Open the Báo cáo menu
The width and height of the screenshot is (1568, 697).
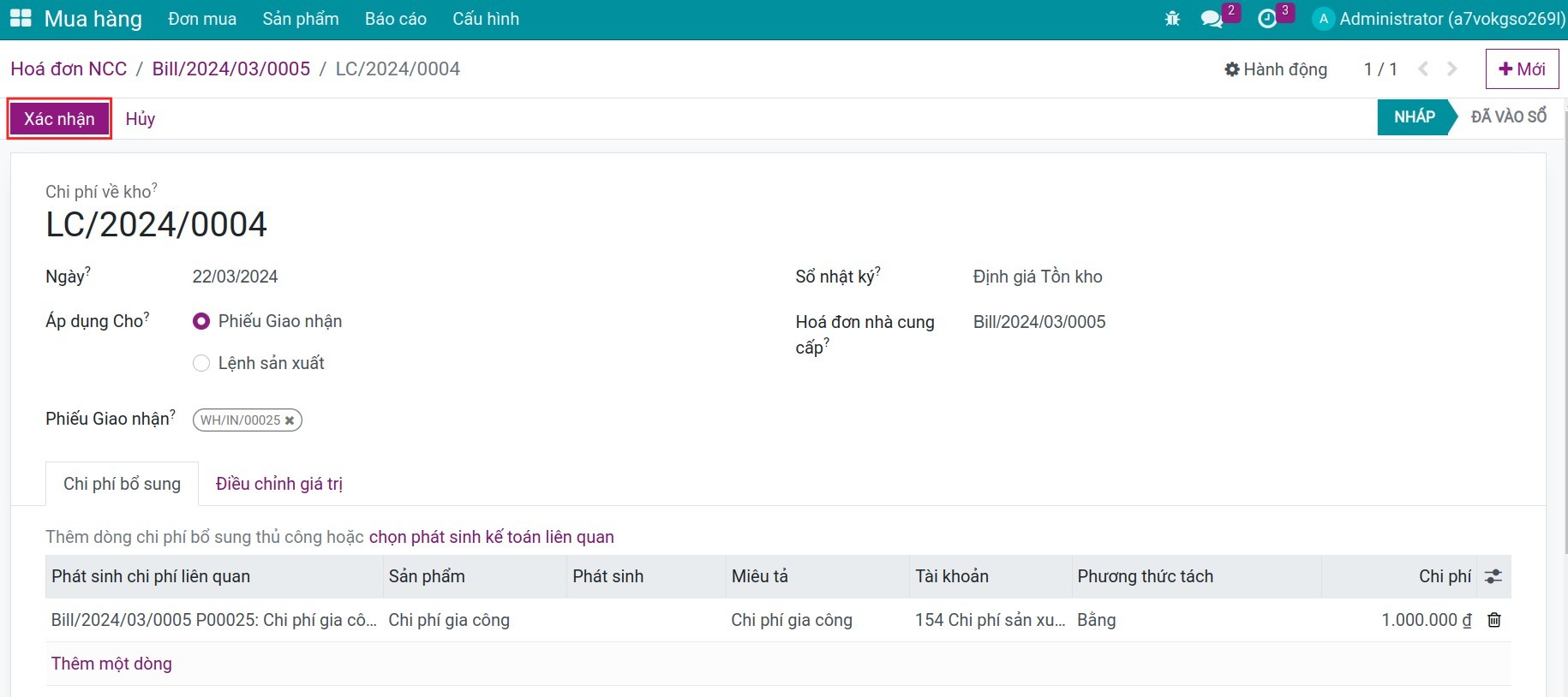pos(396,19)
